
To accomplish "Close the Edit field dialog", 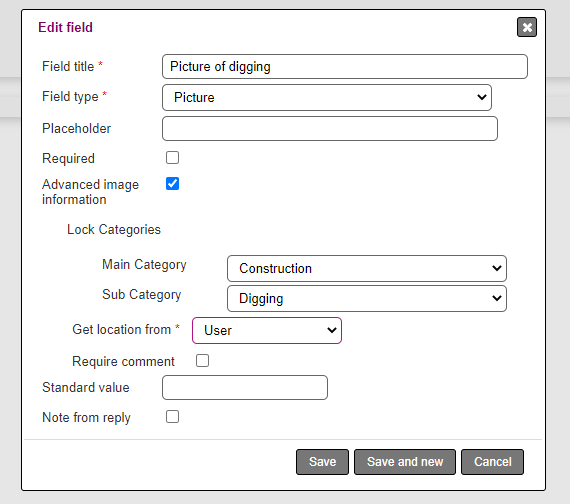I will (x=527, y=27).
